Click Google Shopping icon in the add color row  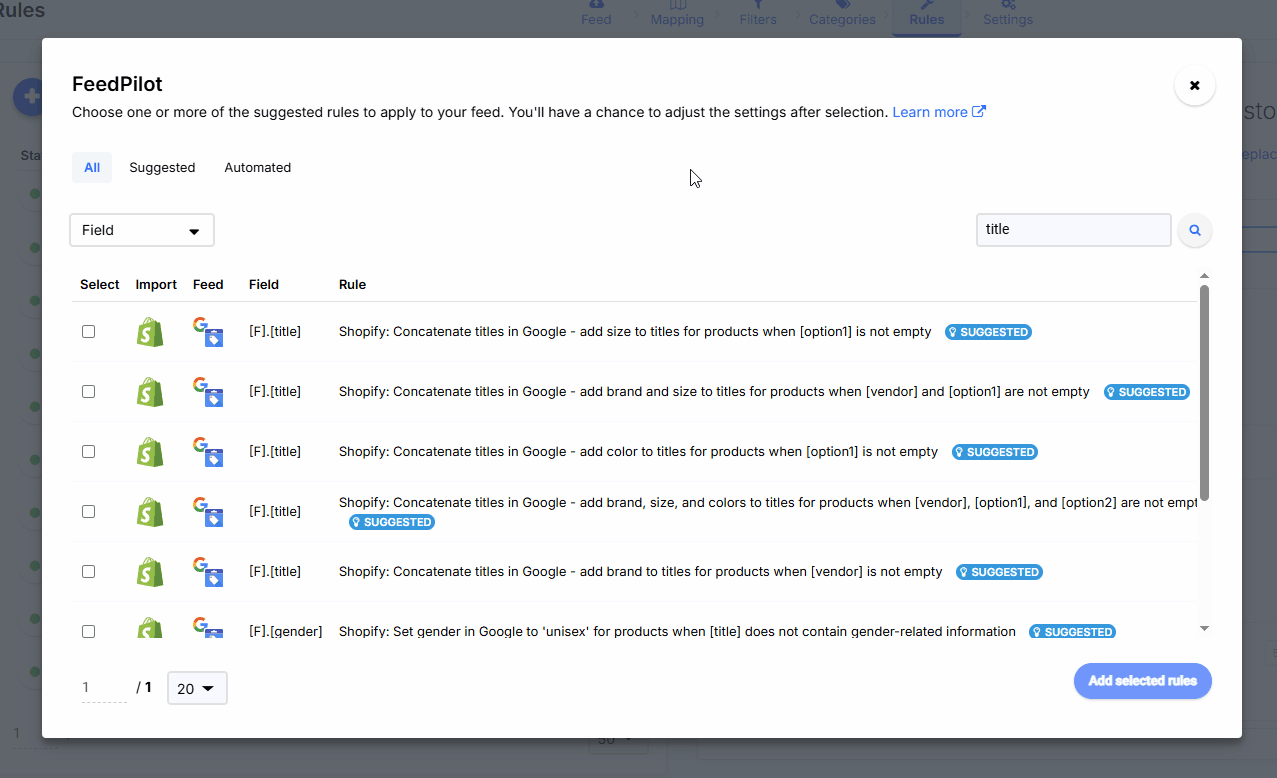click(x=208, y=452)
